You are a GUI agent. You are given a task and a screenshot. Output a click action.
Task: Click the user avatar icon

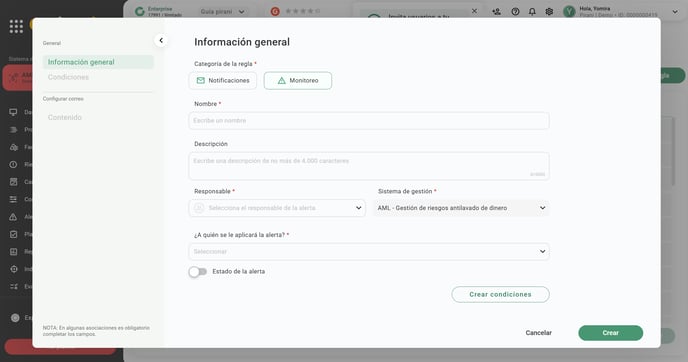click(x=569, y=12)
